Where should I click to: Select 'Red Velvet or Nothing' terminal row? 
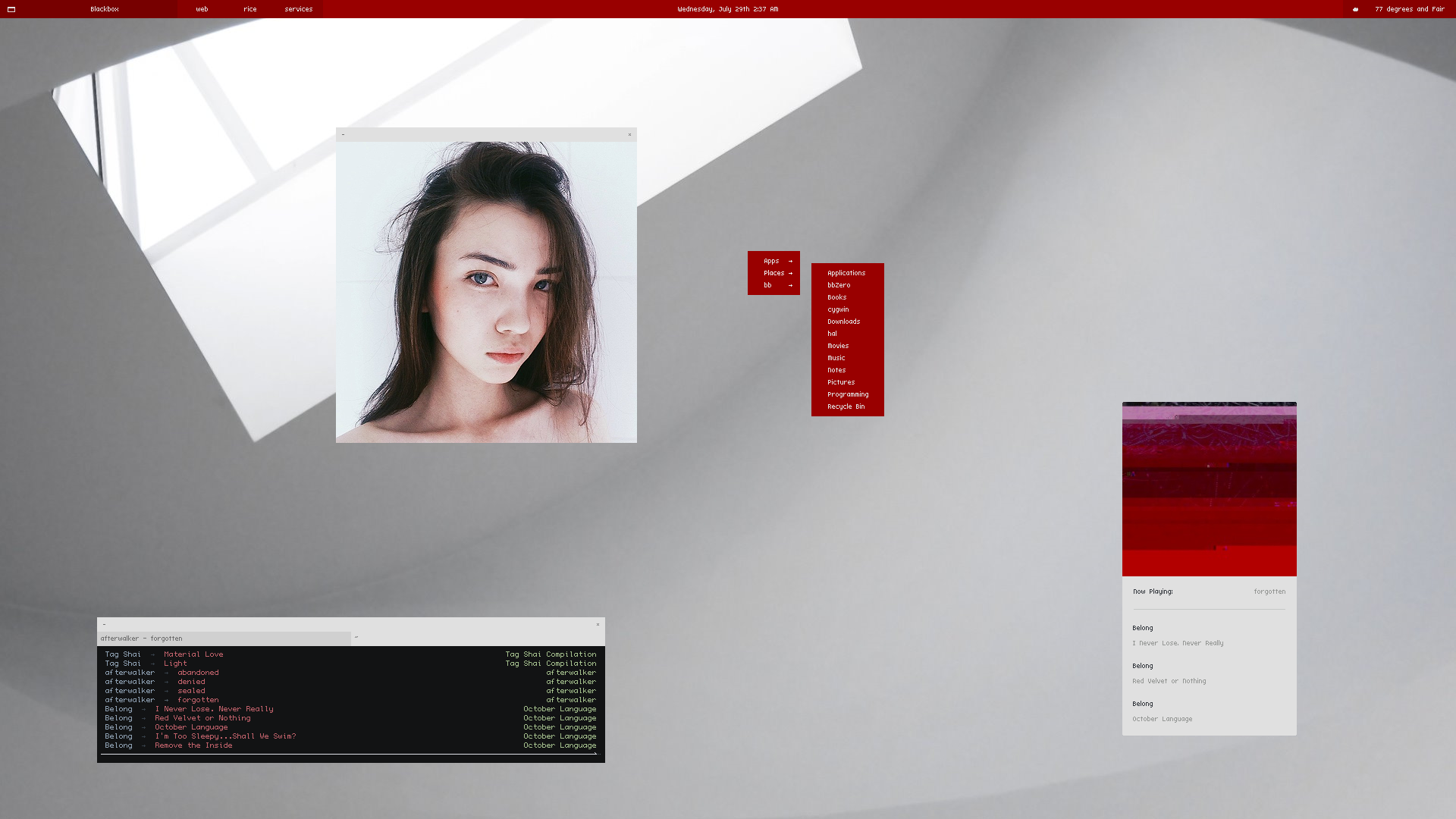click(x=350, y=718)
